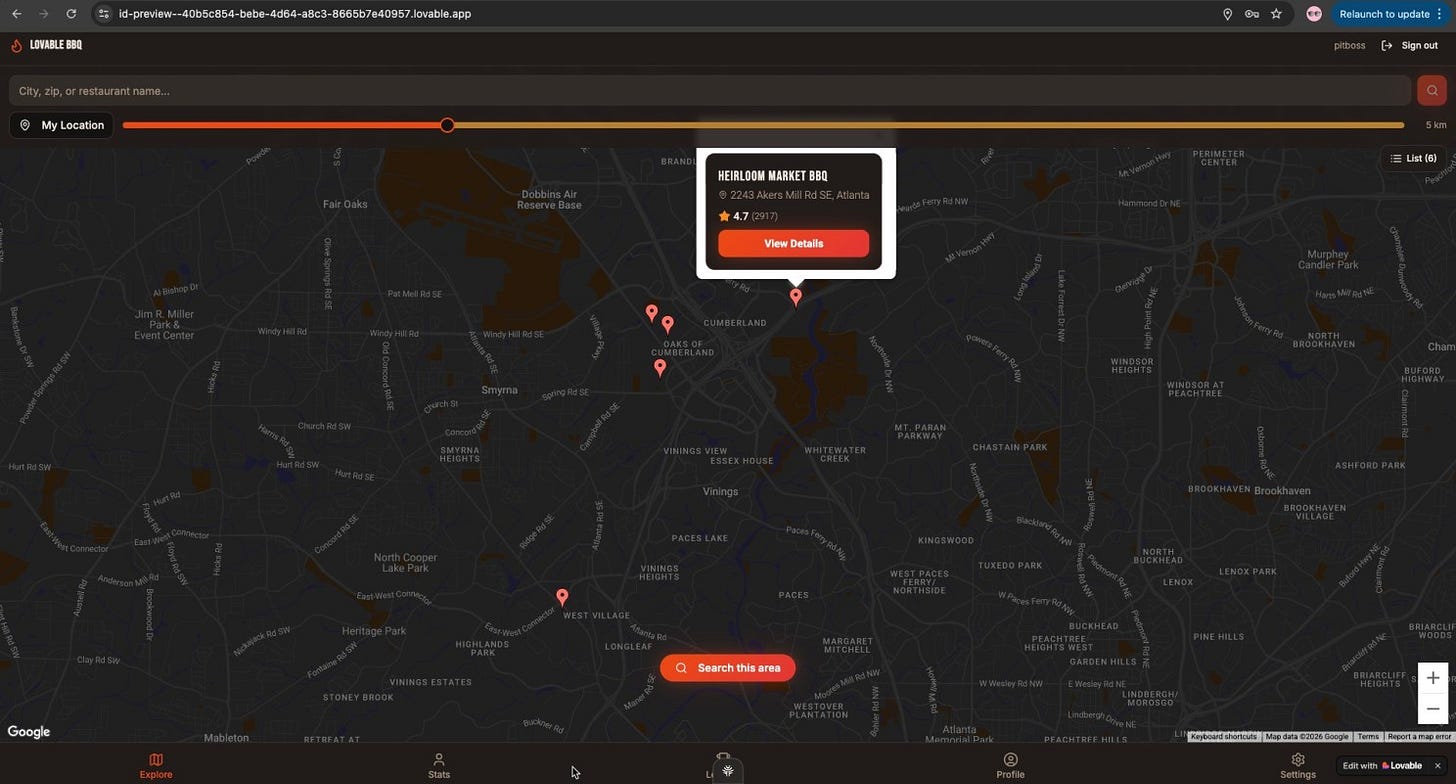The image size is (1456, 784).
Task: Click the bug icon overlay in bottom bar
Action: (x=728, y=771)
